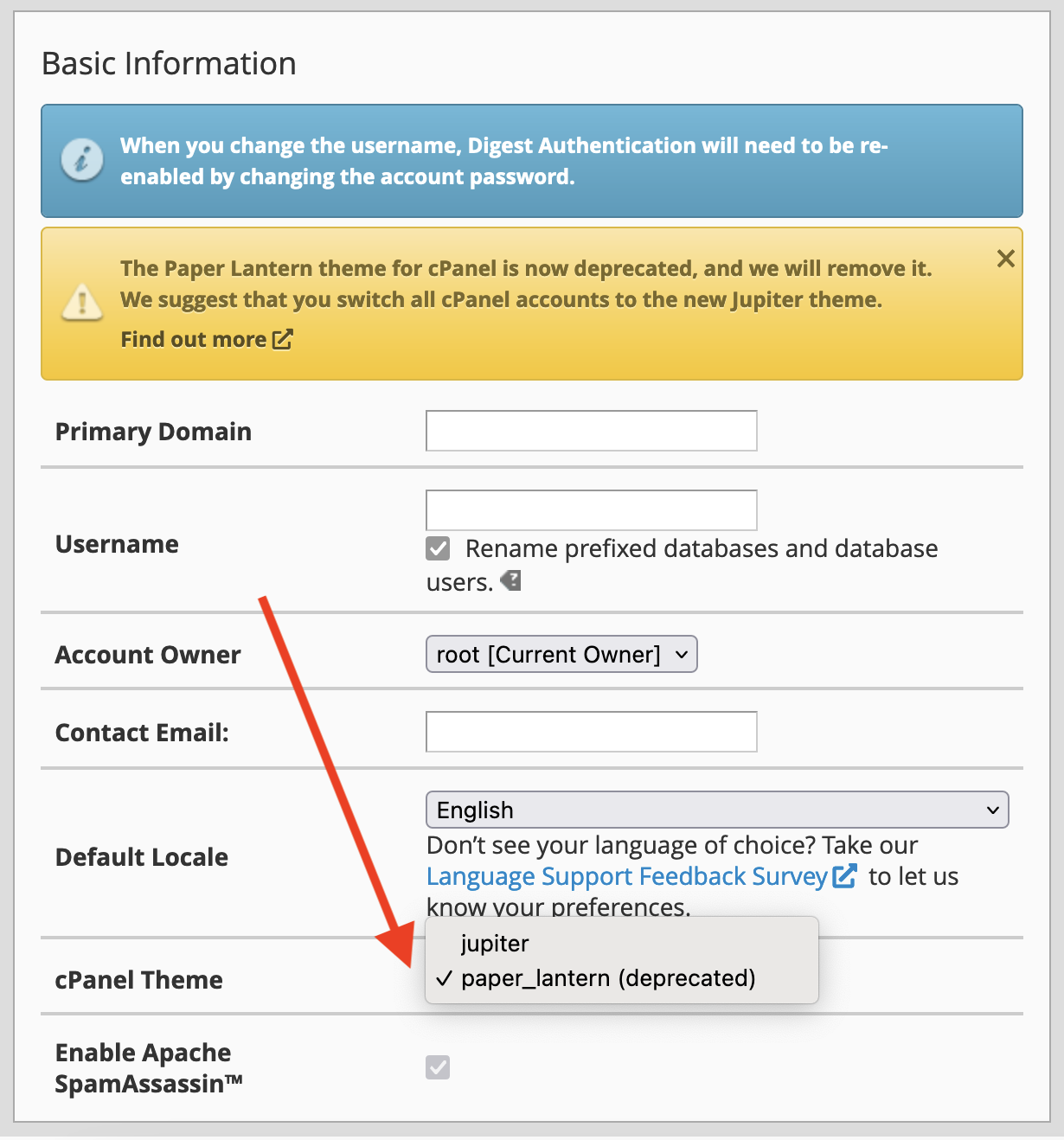Dismiss the Paper Lantern deprecation warning
The height and width of the screenshot is (1140, 1064).
pos(1005,259)
